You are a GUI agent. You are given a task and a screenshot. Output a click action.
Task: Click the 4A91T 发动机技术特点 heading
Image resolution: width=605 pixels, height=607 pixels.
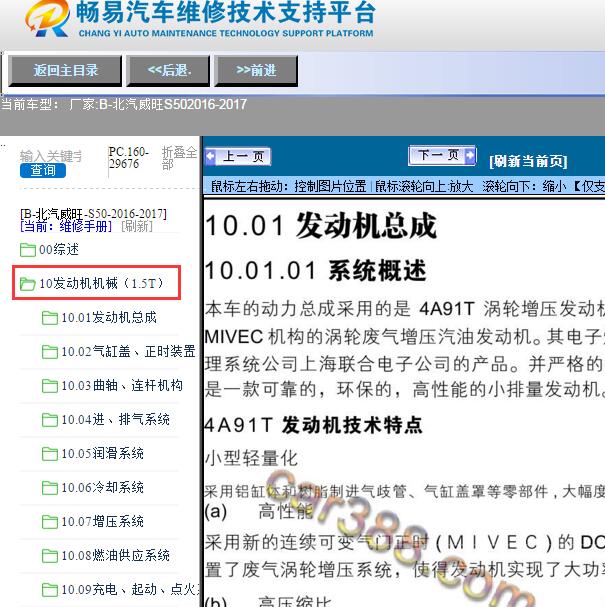pos(313,425)
